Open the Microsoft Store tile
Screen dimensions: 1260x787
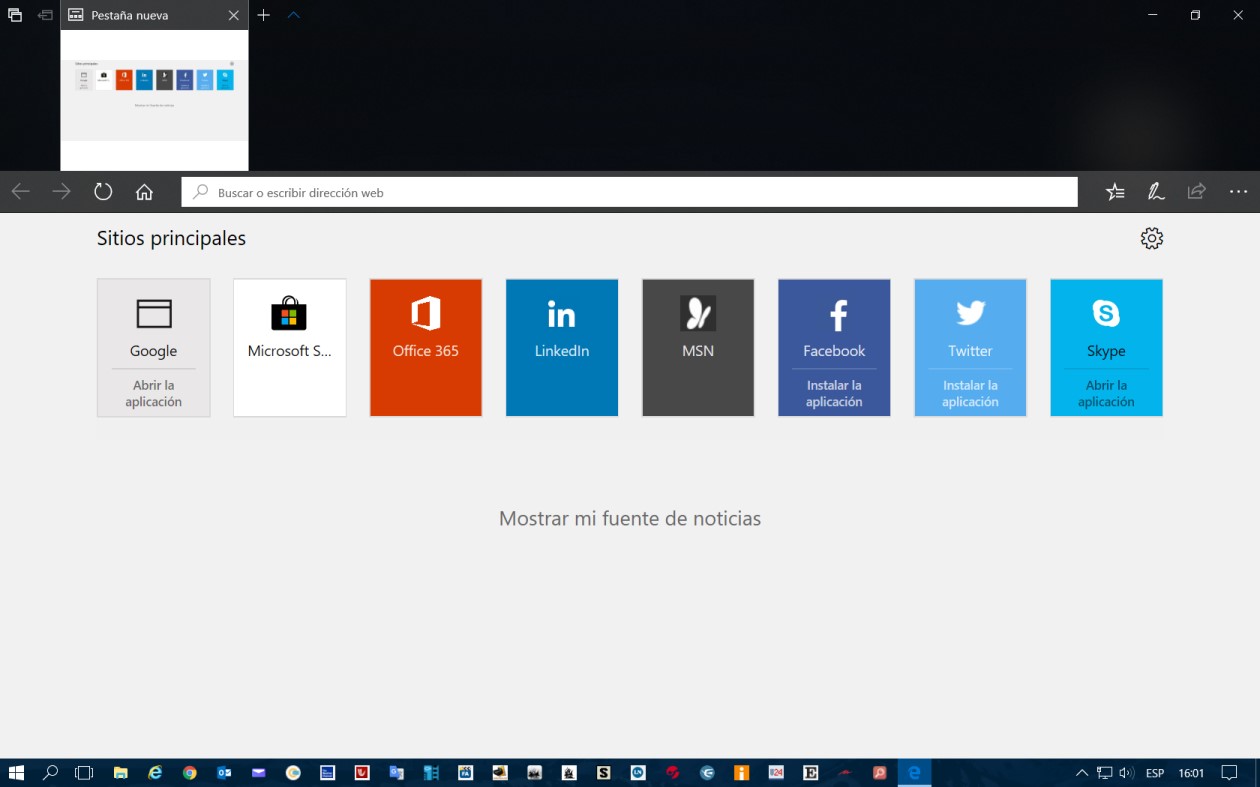click(290, 347)
